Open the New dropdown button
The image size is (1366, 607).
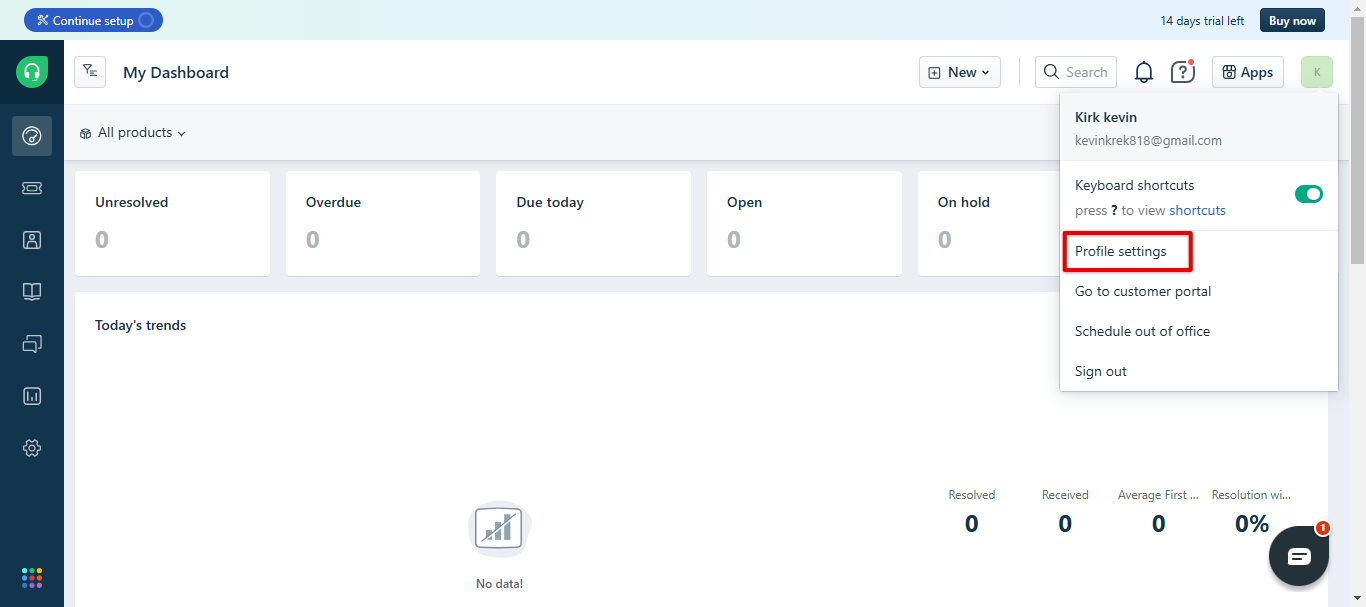(x=960, y=72)
